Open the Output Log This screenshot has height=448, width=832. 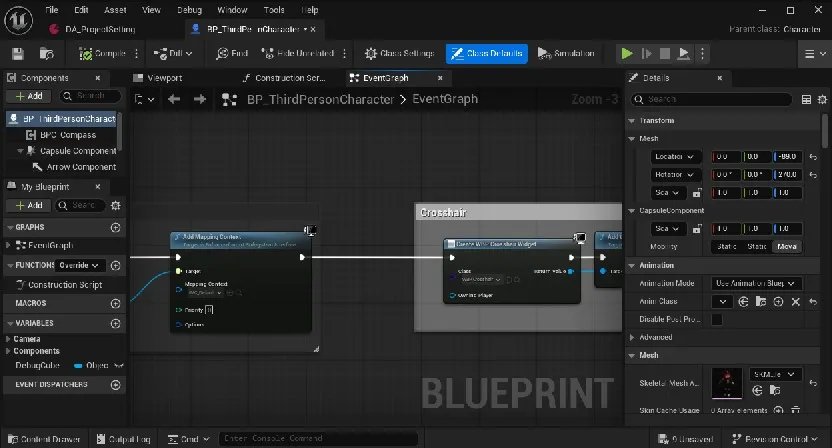tap(124, 439)
